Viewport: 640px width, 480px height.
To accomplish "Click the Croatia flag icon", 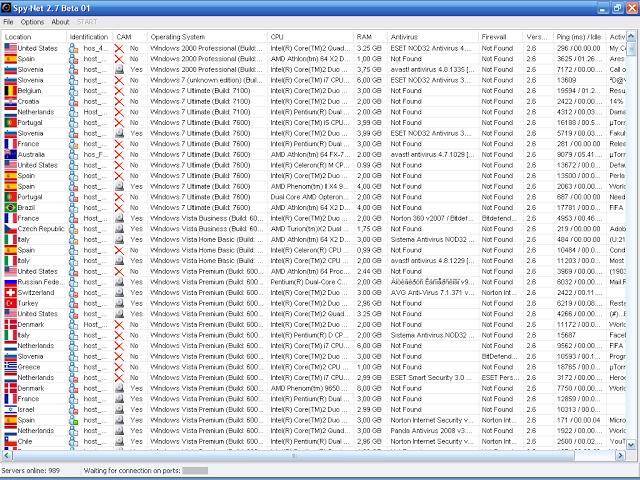I will coord(11,101).
